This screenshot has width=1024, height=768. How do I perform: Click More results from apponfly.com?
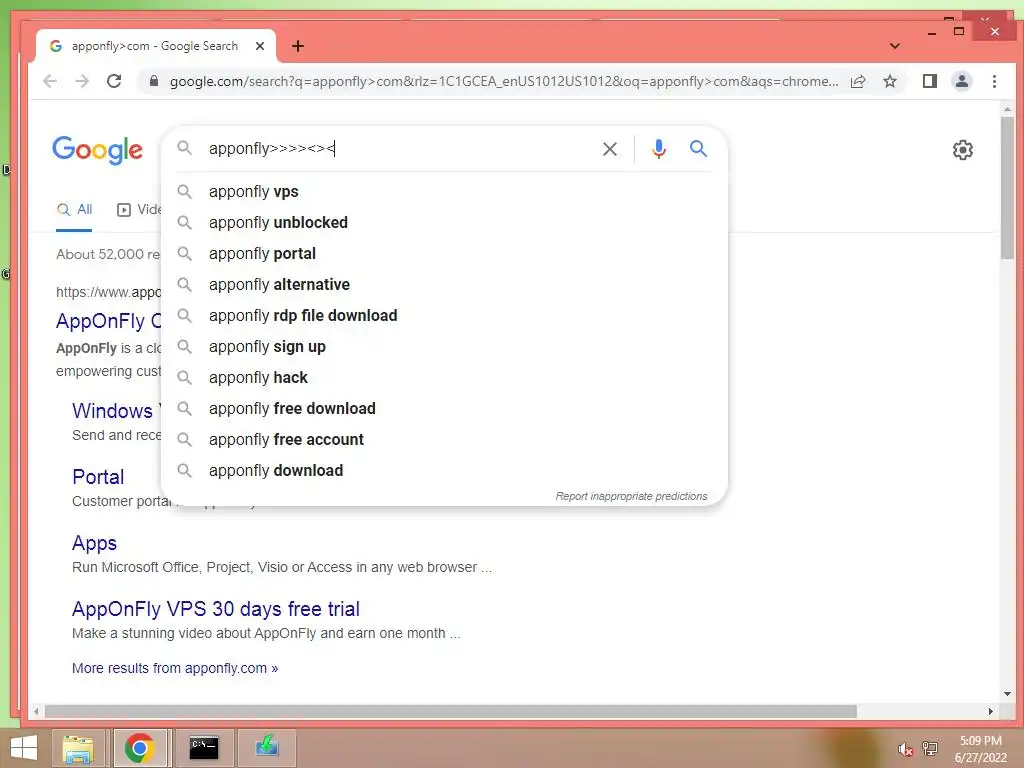[x=175, y=668]
